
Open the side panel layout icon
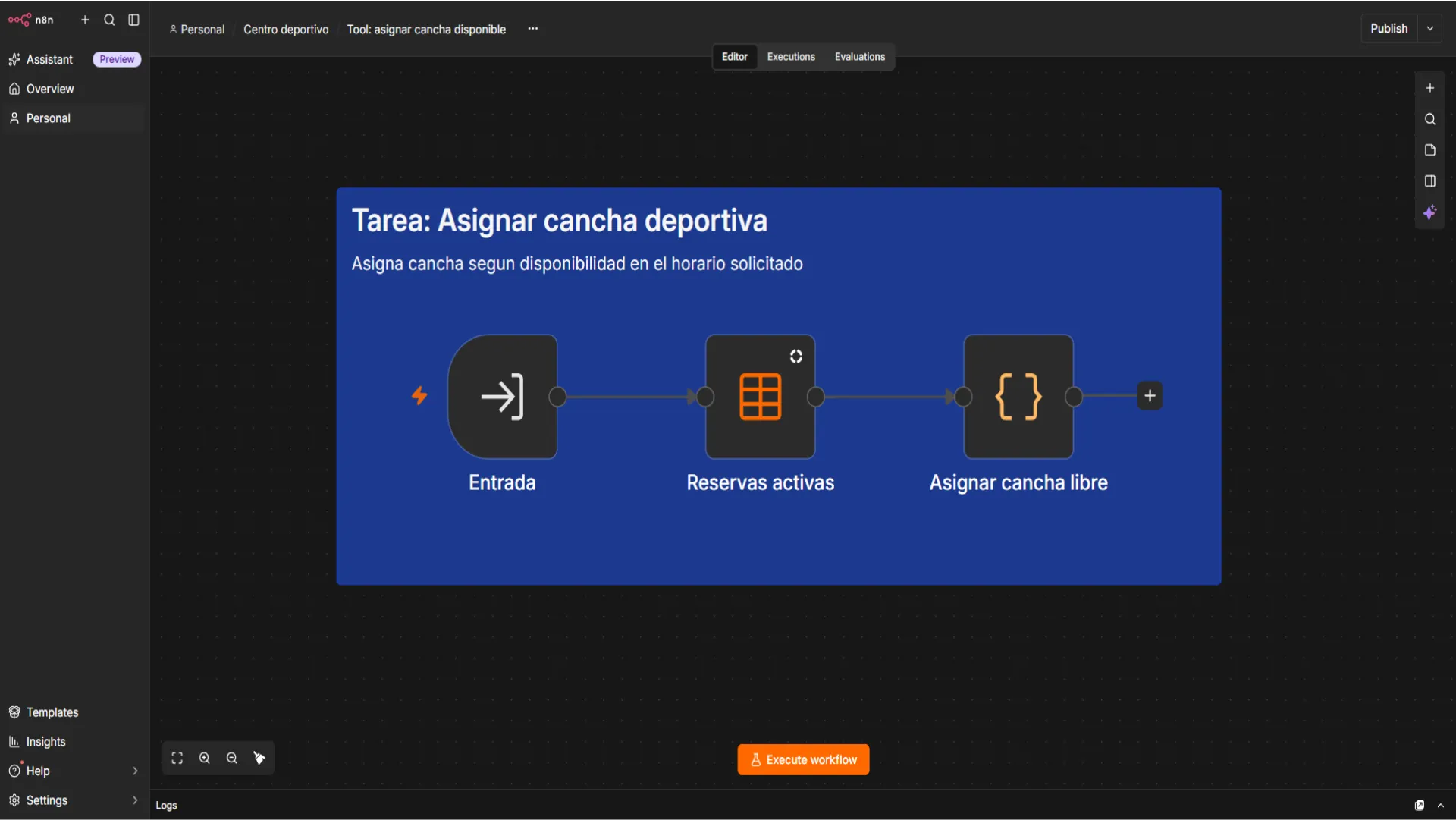coord(1430,181)
